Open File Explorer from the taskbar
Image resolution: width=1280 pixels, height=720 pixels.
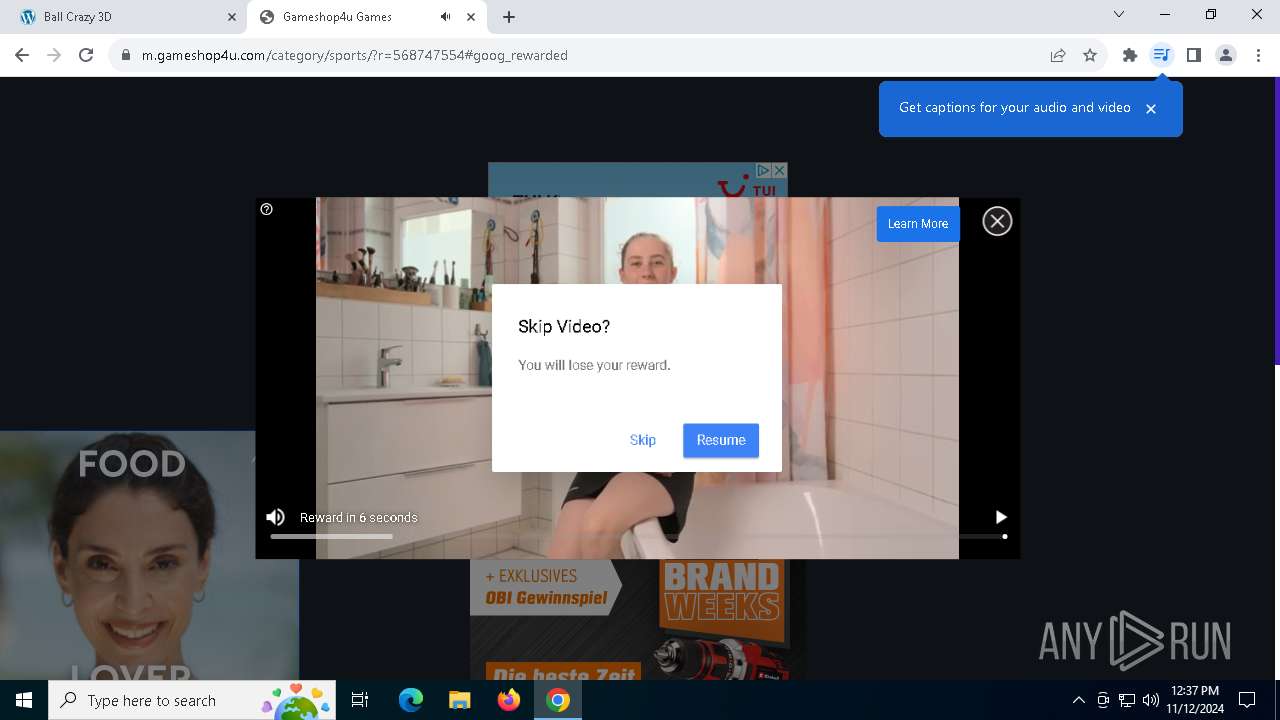459,700
